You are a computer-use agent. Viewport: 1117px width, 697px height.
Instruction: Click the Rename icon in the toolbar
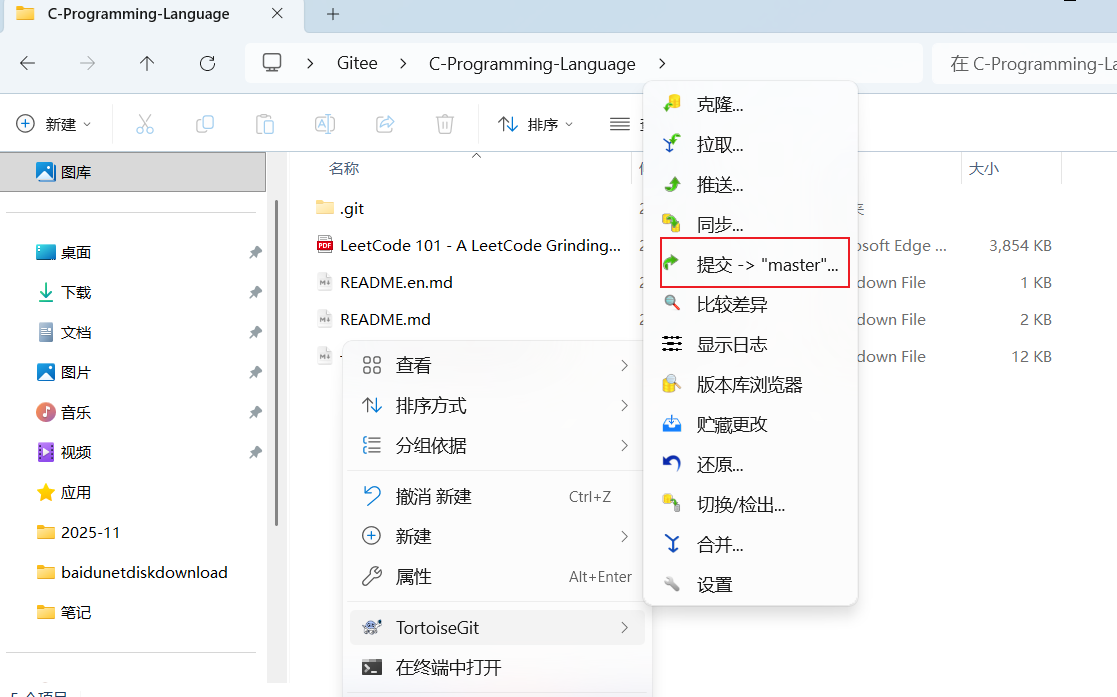(x=325, y=124)
